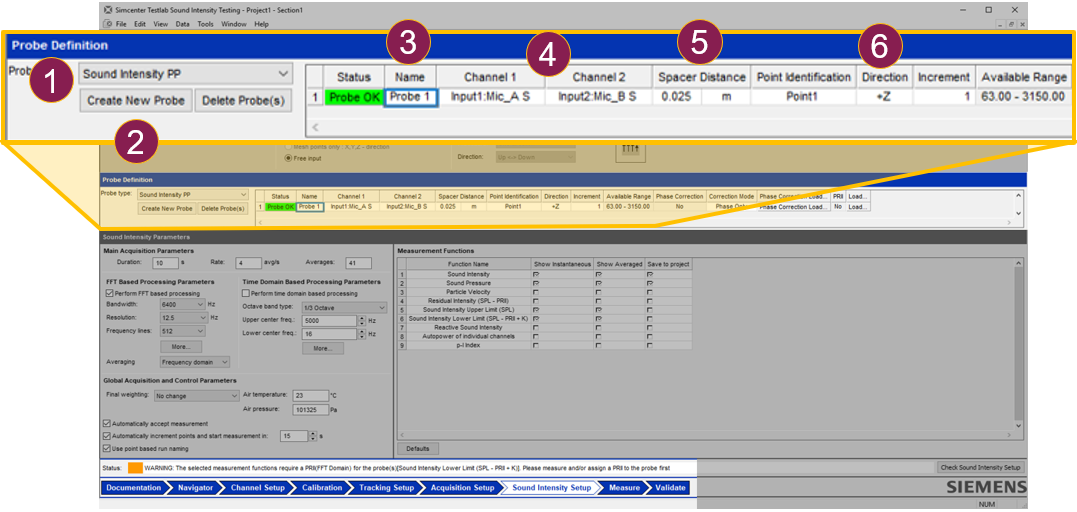Click the Lower center freq stepper arrows
The image size is (1077, 512).
(361, 334)
